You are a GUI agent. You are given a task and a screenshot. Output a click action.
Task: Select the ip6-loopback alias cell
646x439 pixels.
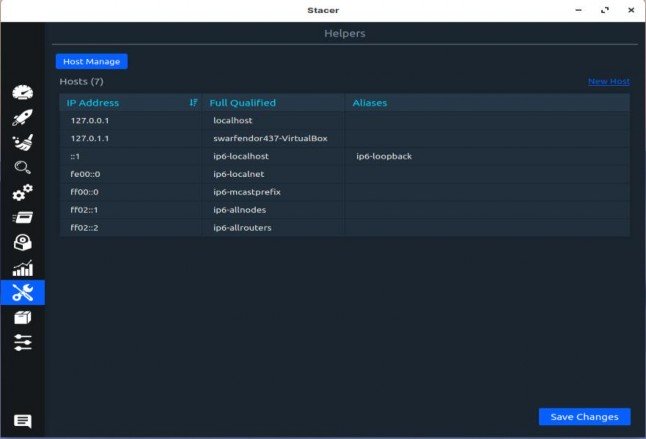point(487,156)
